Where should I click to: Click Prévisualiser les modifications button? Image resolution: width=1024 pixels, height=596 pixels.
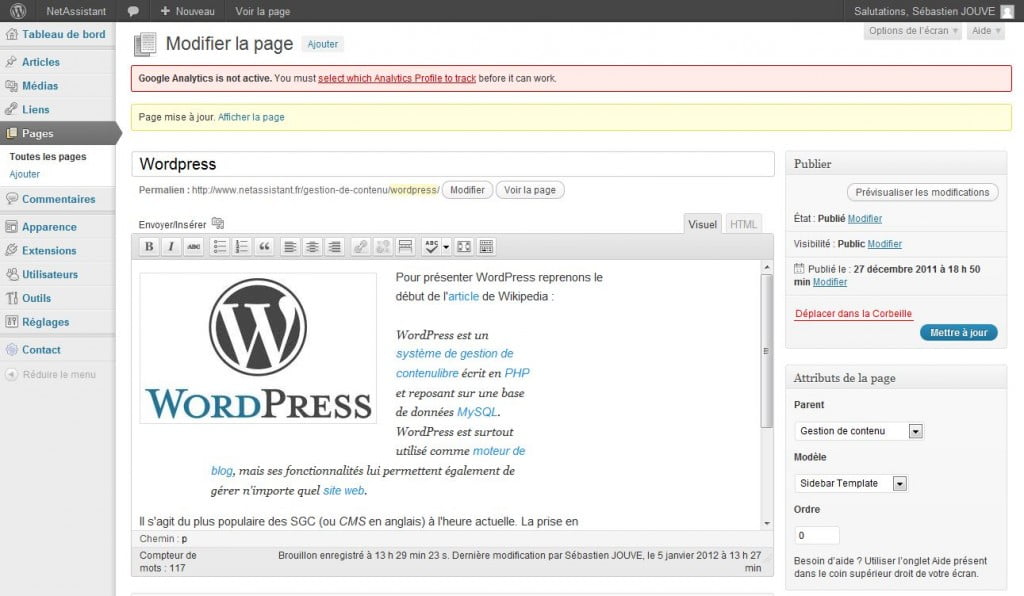922,193
